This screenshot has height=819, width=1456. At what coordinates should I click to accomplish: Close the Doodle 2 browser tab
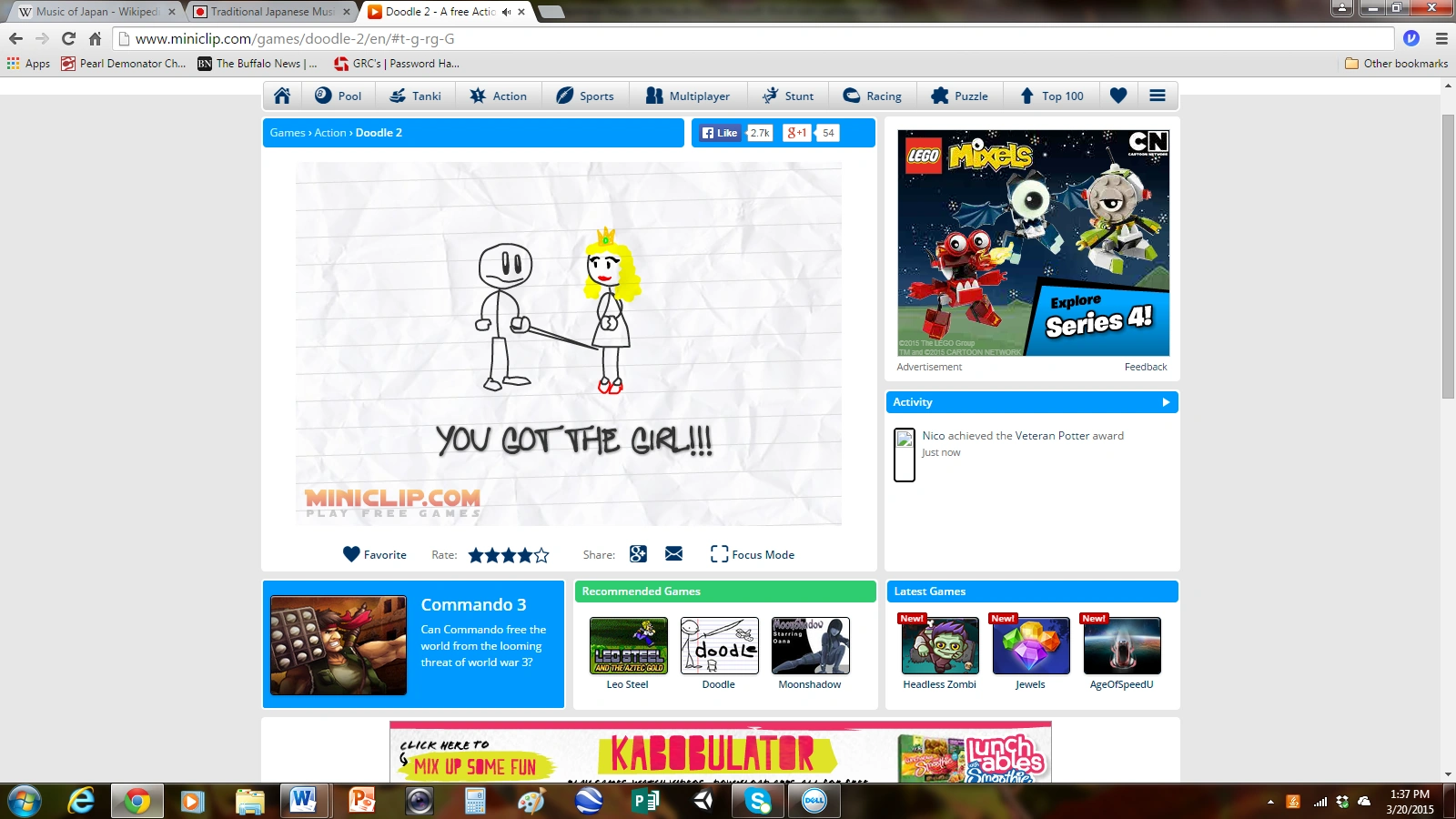(x=521, y=12)
